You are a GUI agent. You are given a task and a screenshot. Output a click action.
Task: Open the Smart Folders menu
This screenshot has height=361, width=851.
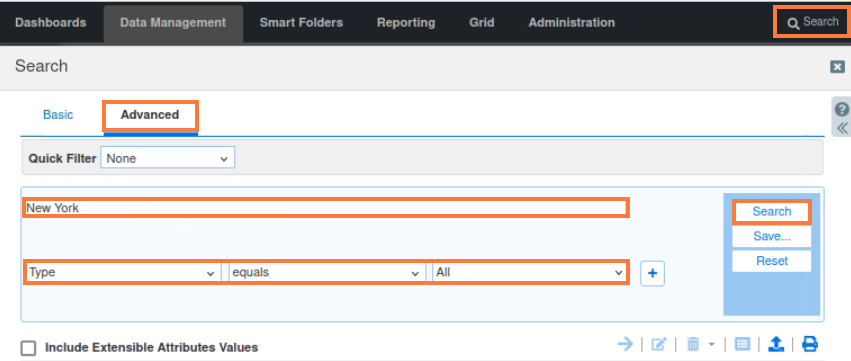point(301,23)
